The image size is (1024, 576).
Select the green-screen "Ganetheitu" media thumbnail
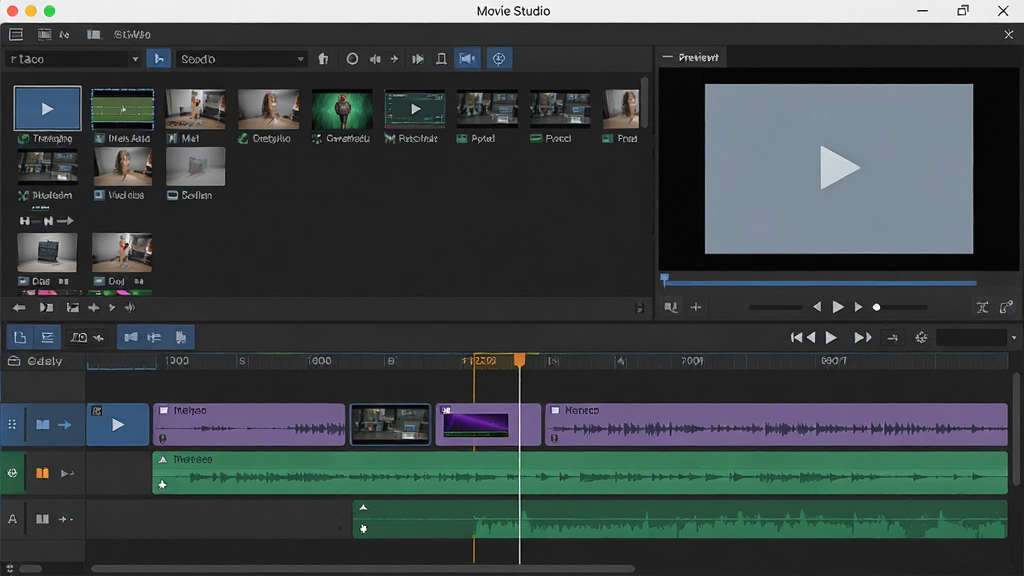click(x=342, y=109)
